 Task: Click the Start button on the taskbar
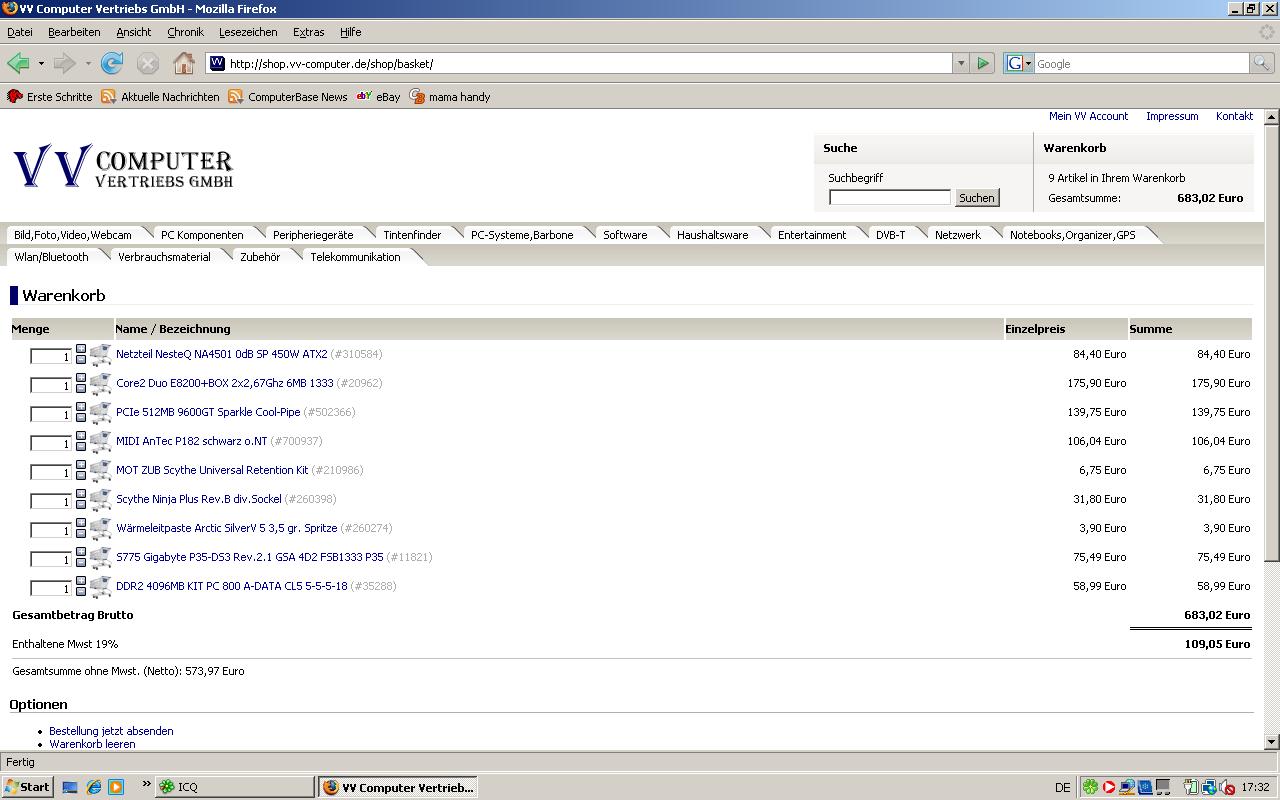[27, 787]
